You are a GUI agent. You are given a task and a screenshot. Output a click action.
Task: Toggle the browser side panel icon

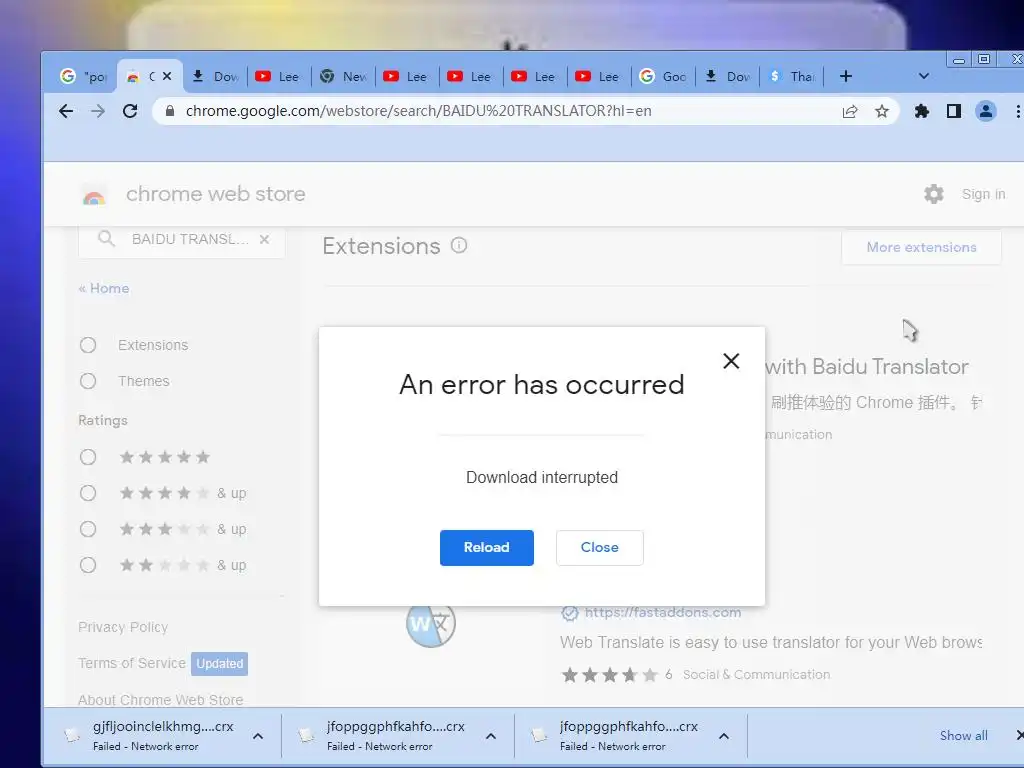pyautogui.click(x=953, y=112)
